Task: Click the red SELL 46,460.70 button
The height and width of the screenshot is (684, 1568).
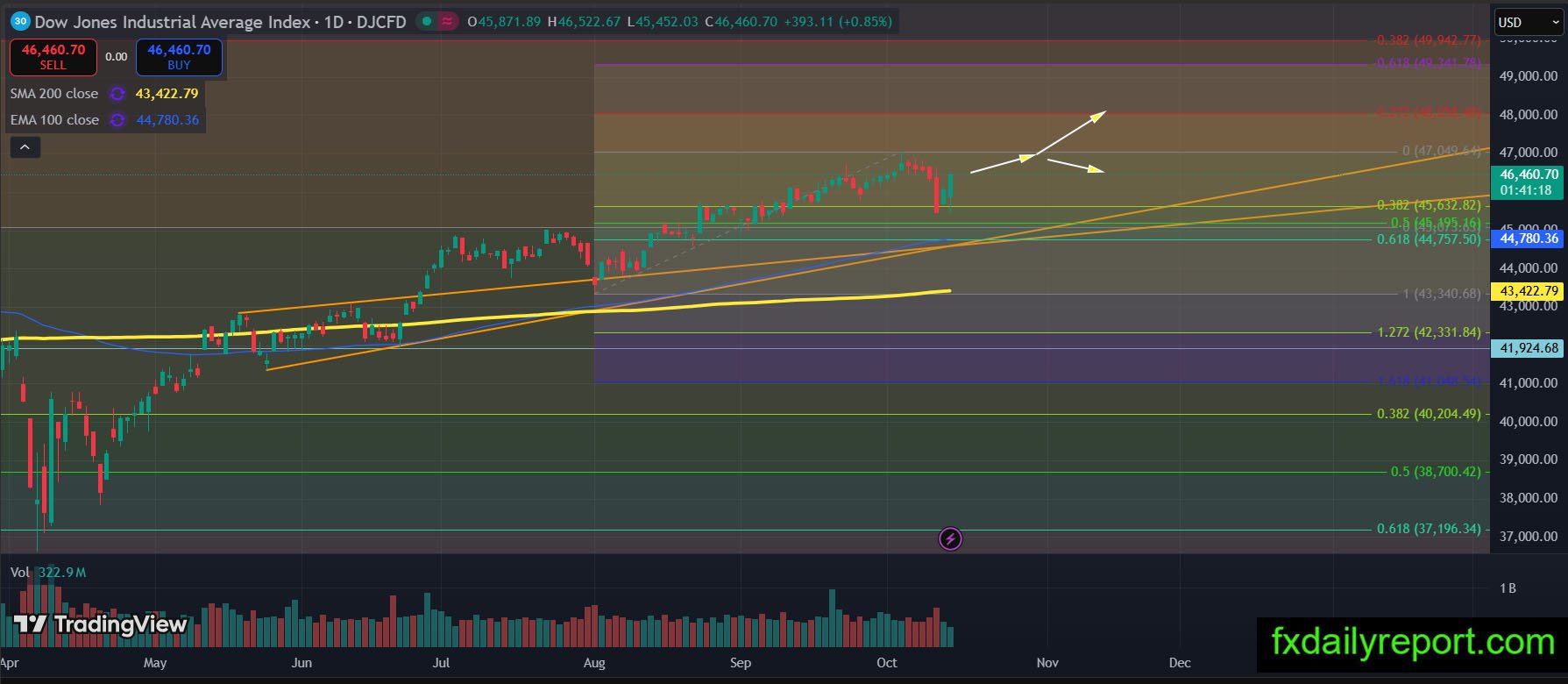Action: click(53, 57)
